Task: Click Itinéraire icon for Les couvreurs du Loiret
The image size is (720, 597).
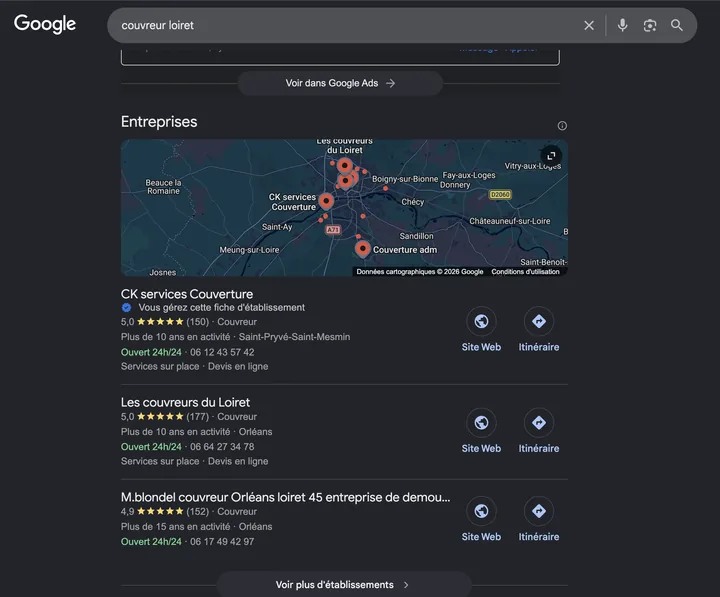Action: [x=539, y=422]
